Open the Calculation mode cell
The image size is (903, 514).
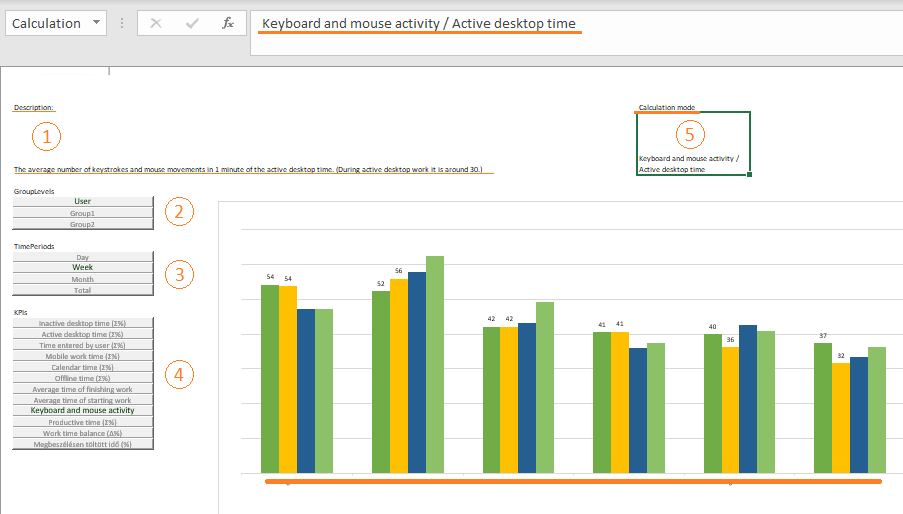click(692, 143)
